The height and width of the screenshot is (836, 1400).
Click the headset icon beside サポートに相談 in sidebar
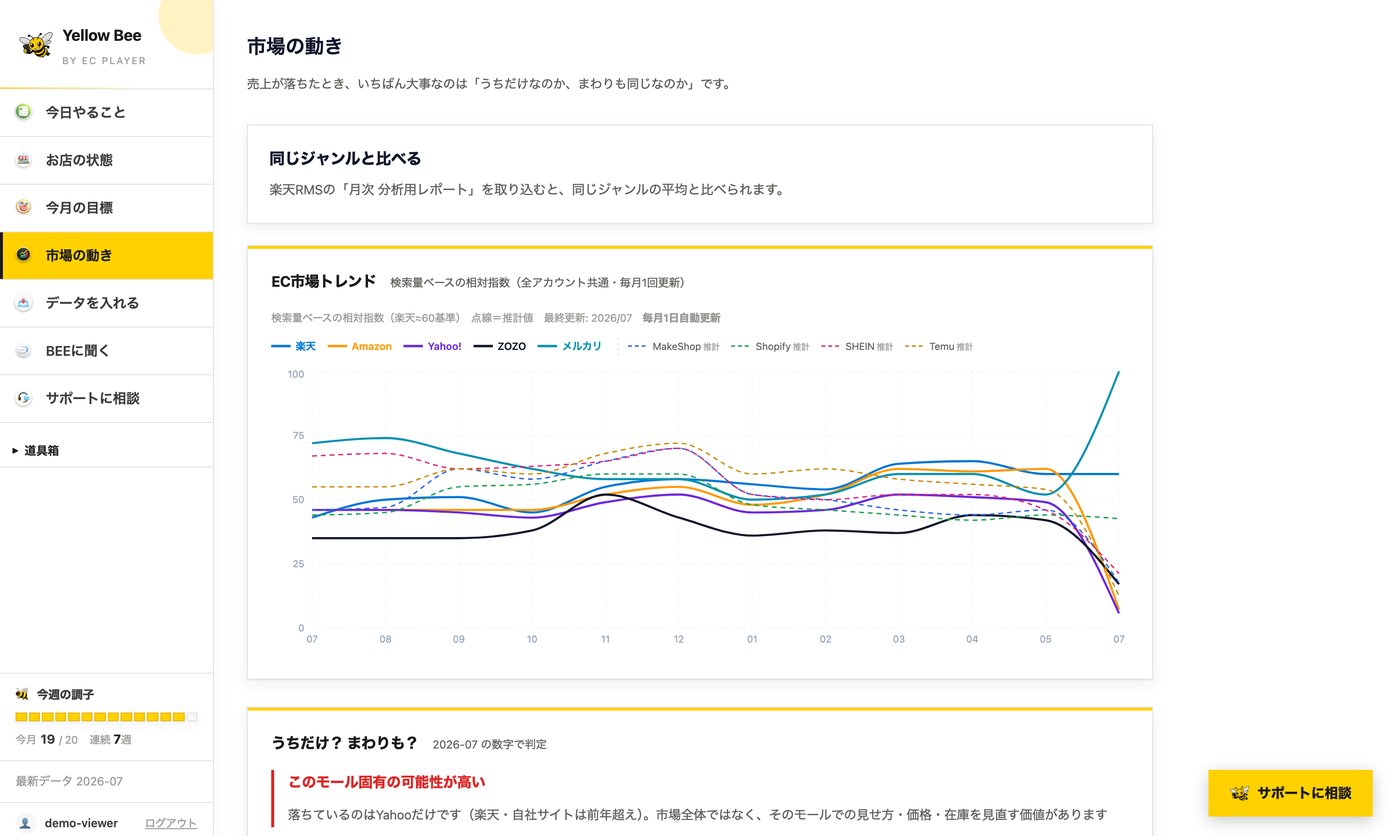point(23,398)
